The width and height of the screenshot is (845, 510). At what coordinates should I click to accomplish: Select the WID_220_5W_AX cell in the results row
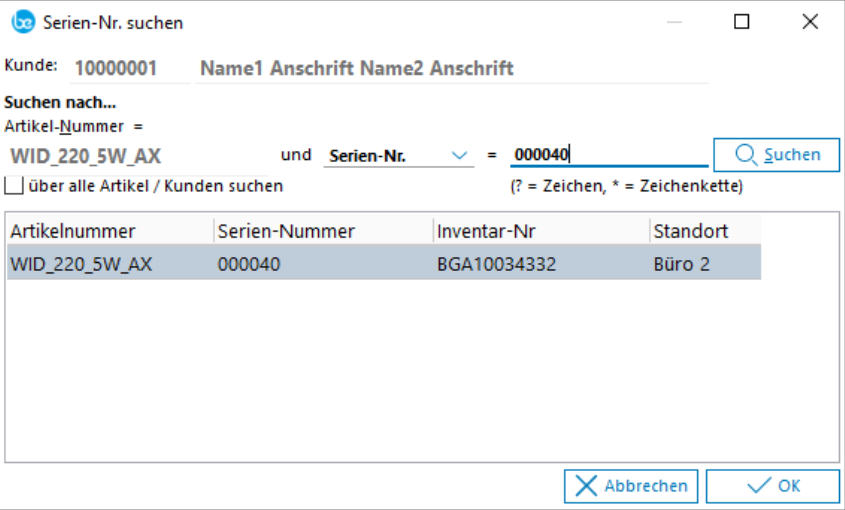(x=81, y=265)
